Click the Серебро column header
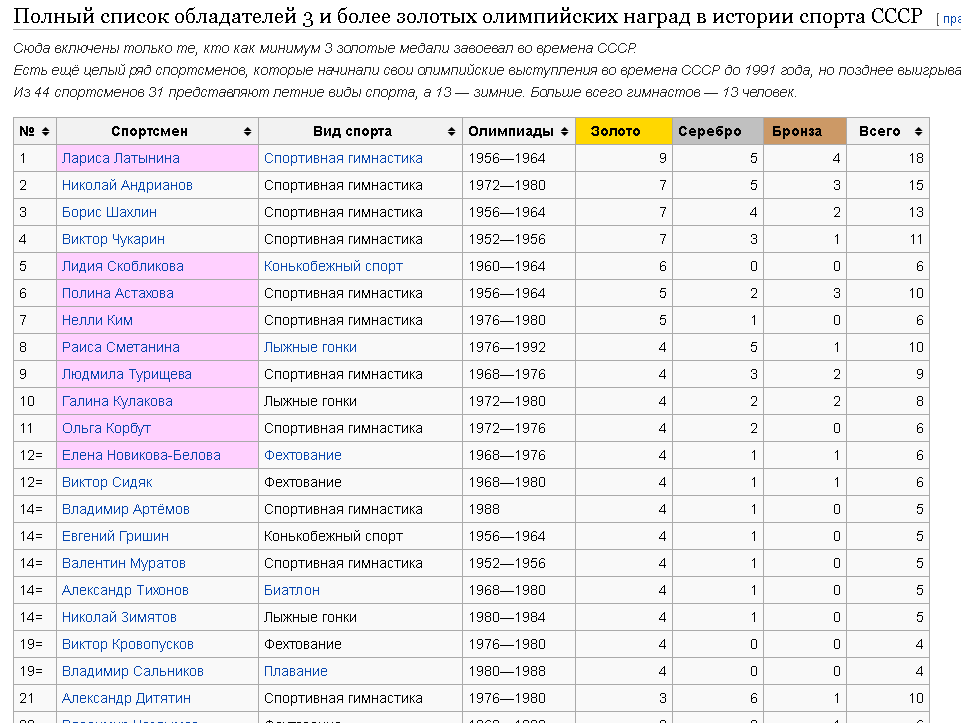Screen dimensions: 961x723 click(718, 131)
